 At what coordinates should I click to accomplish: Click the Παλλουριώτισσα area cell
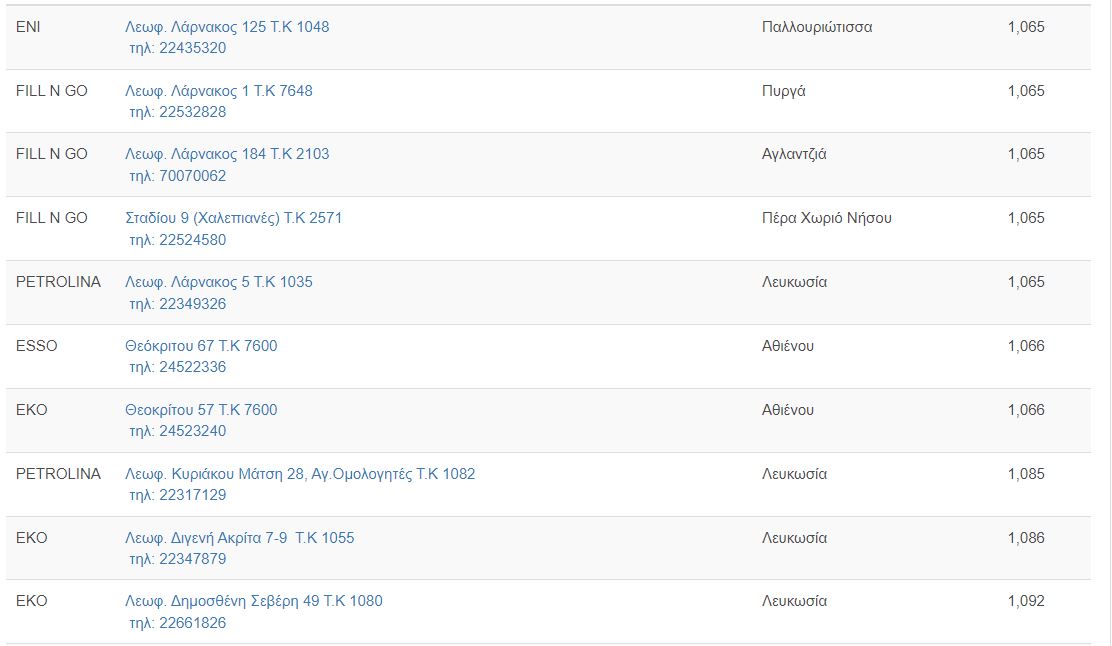tap(817, 27)
